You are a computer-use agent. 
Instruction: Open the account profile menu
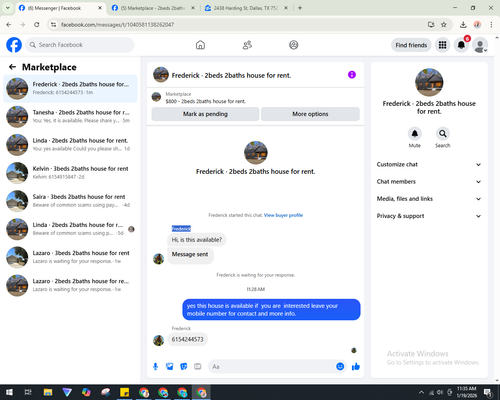(x=480, y=45)
